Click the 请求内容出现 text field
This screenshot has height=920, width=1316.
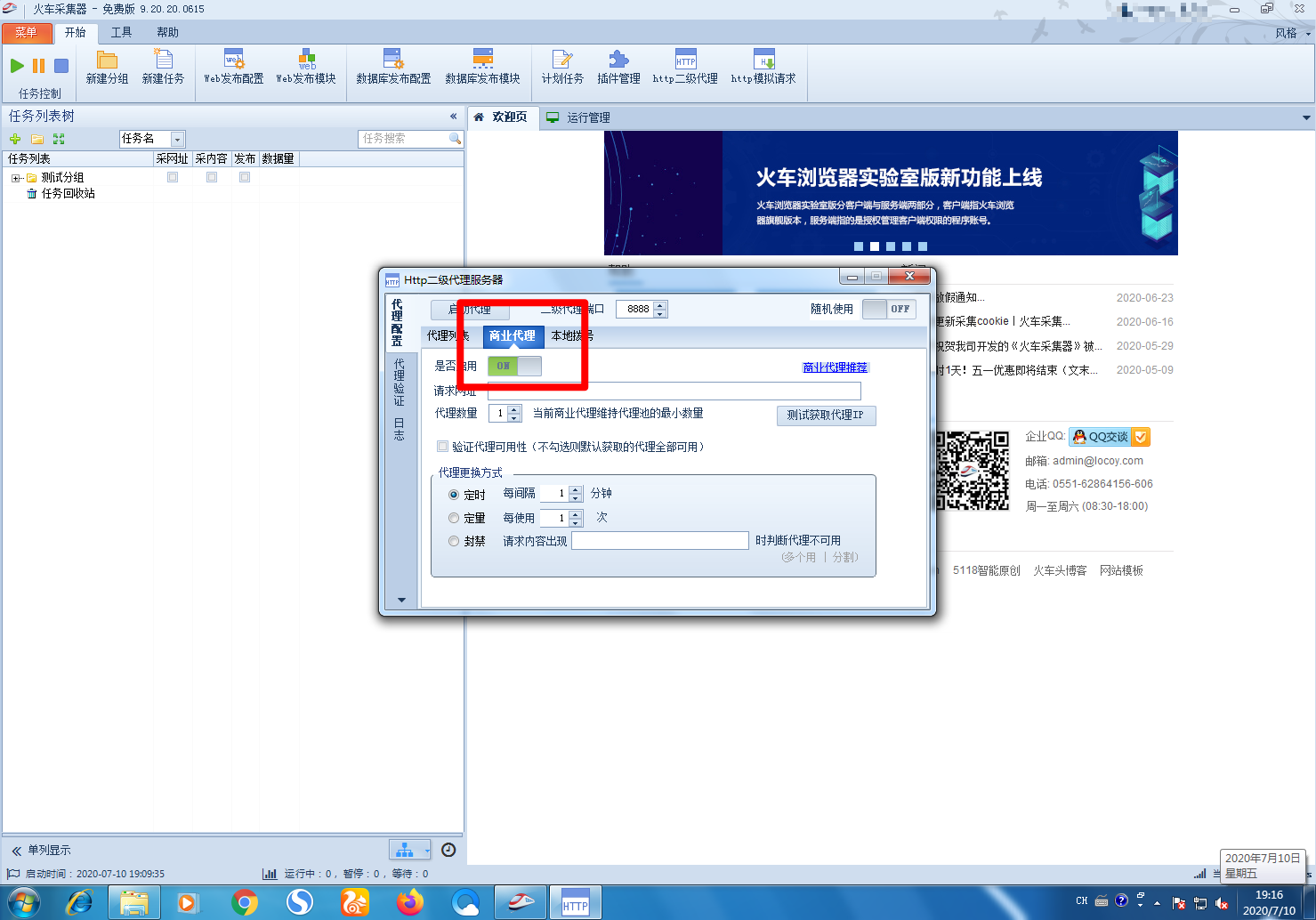point(660,541)
